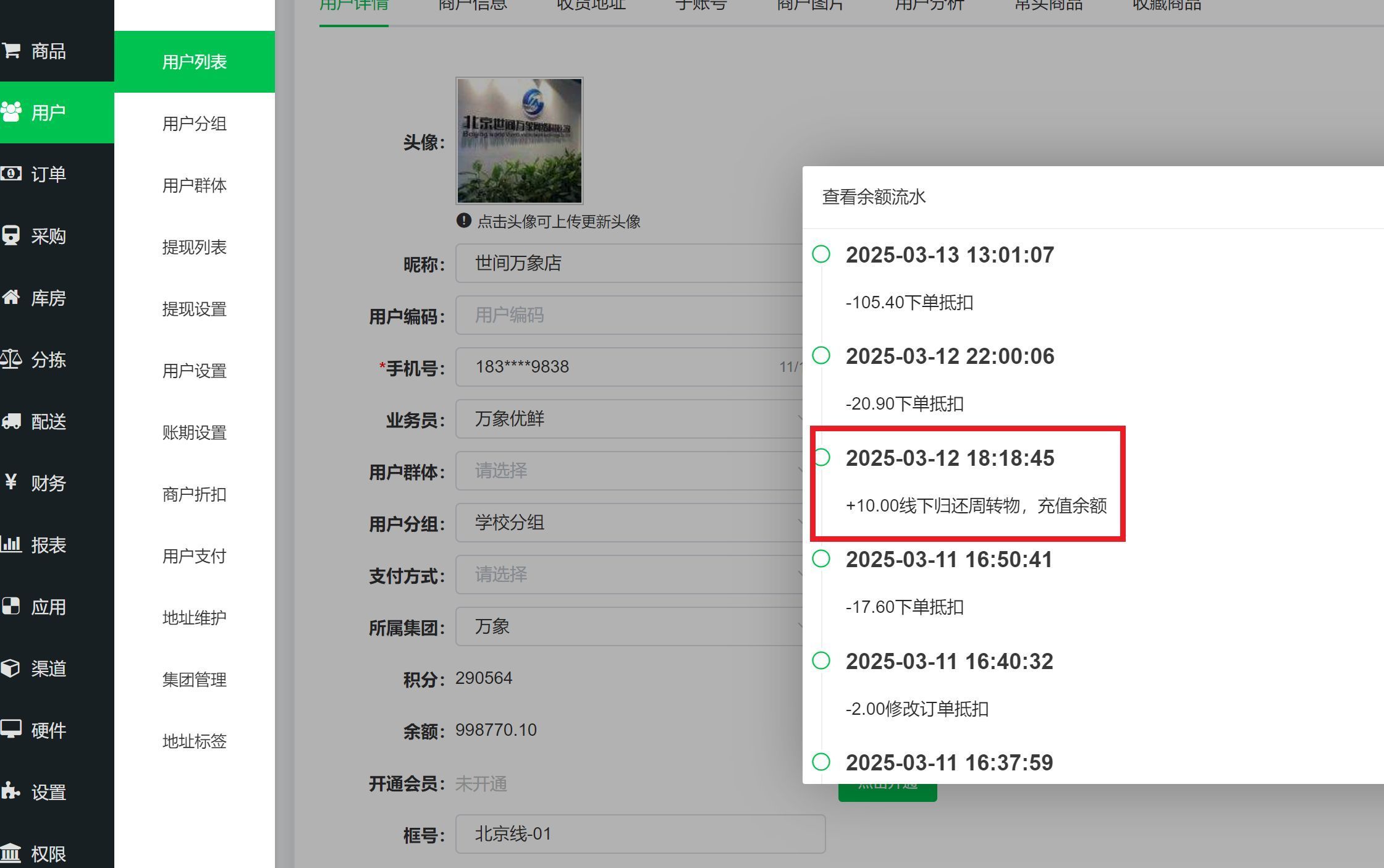Click the 财务 yen icon
The width and height of the screenshot is (1384, 868).
pos(12,482)
